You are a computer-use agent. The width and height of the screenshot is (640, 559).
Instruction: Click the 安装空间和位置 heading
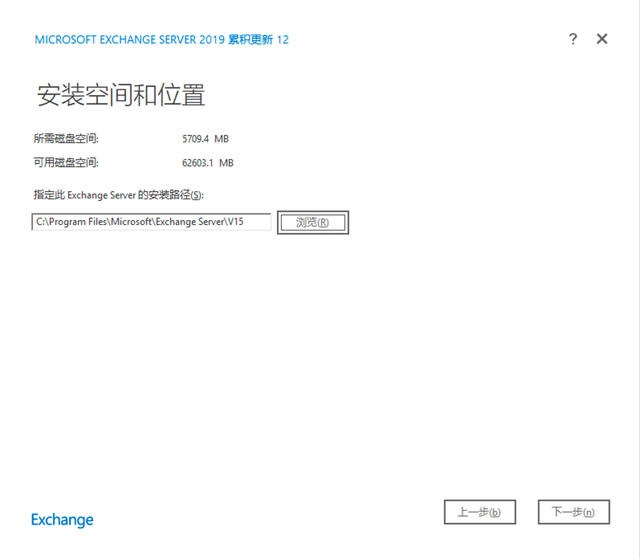pyautogui.click(x=121, y=95)
